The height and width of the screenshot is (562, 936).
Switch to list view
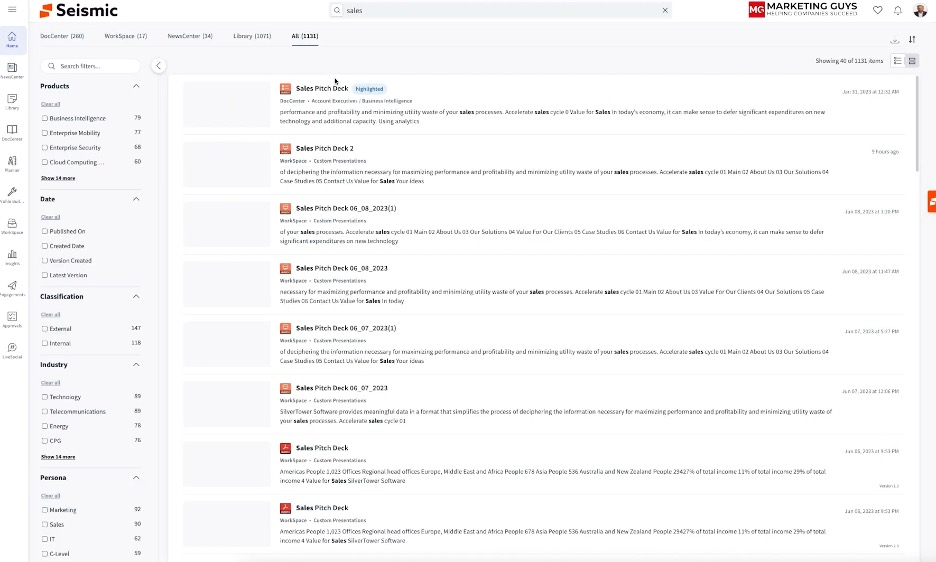click(897, 61)
